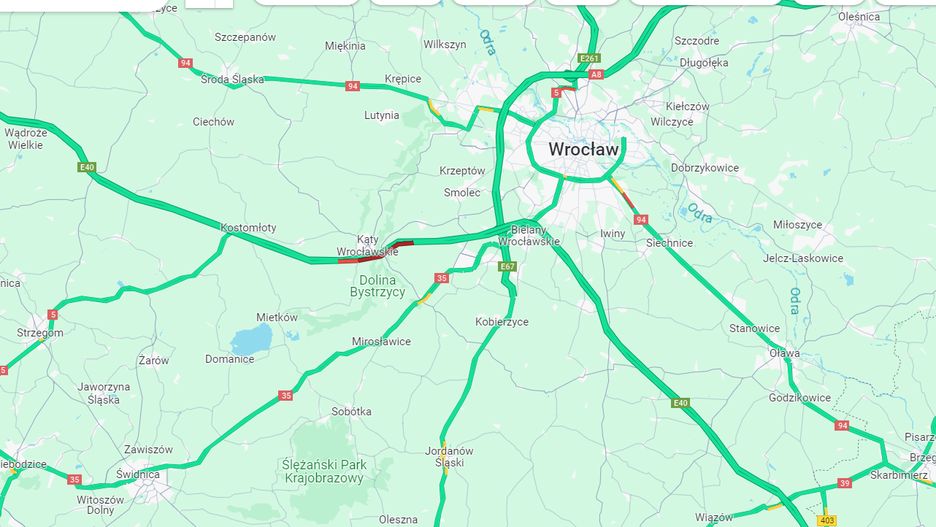
Task: Click the Jelcz-Laskowice town label
Action: 803,258
